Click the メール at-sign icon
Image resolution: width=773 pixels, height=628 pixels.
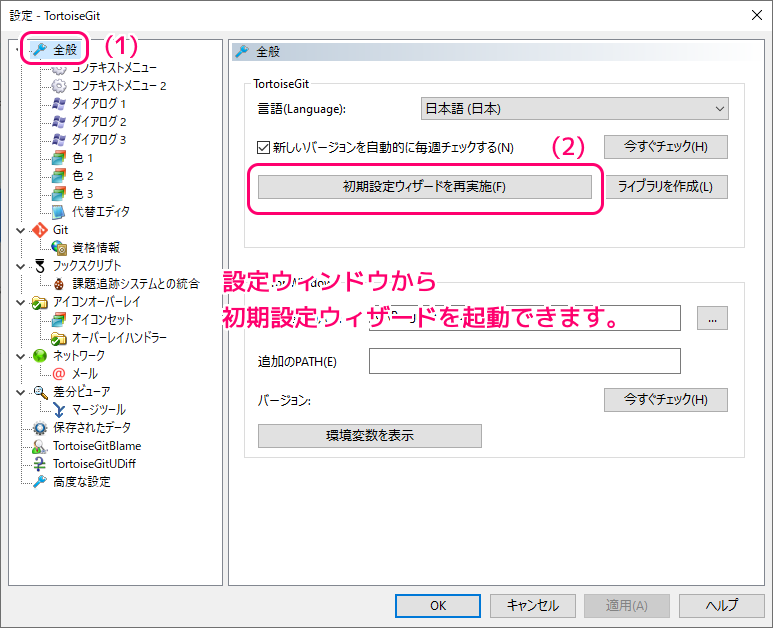click(59, 374)
